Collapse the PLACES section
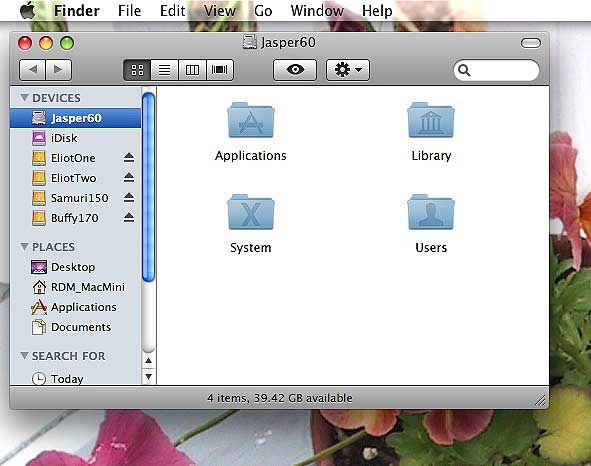Viewport: 591px width, 466px height. click(x=24, y=247)
